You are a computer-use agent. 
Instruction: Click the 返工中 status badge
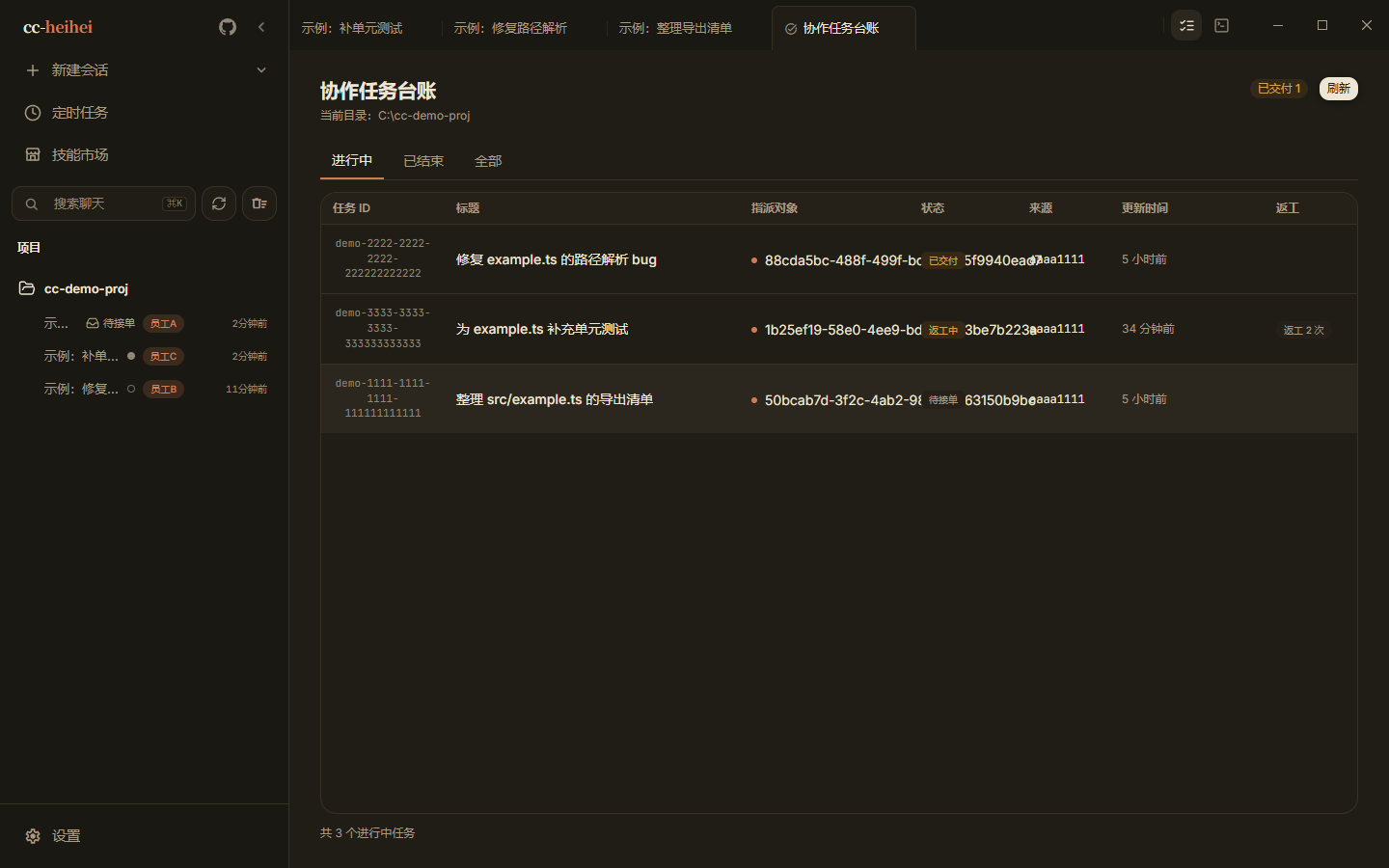coord(943,330)
